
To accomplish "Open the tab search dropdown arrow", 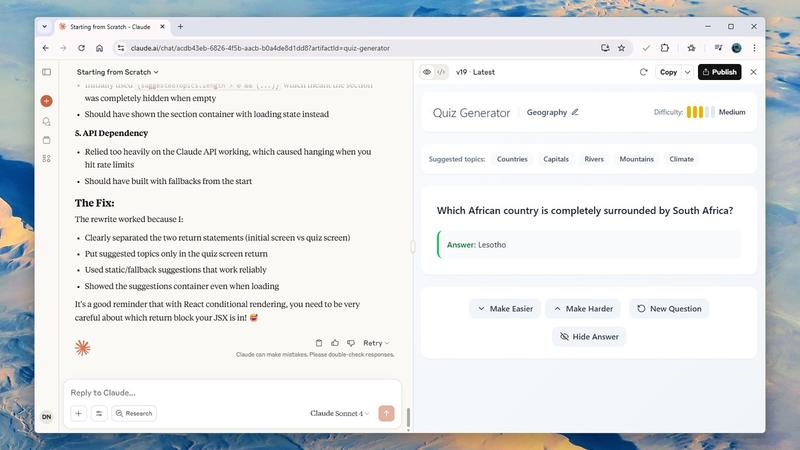I will point(44,27).
